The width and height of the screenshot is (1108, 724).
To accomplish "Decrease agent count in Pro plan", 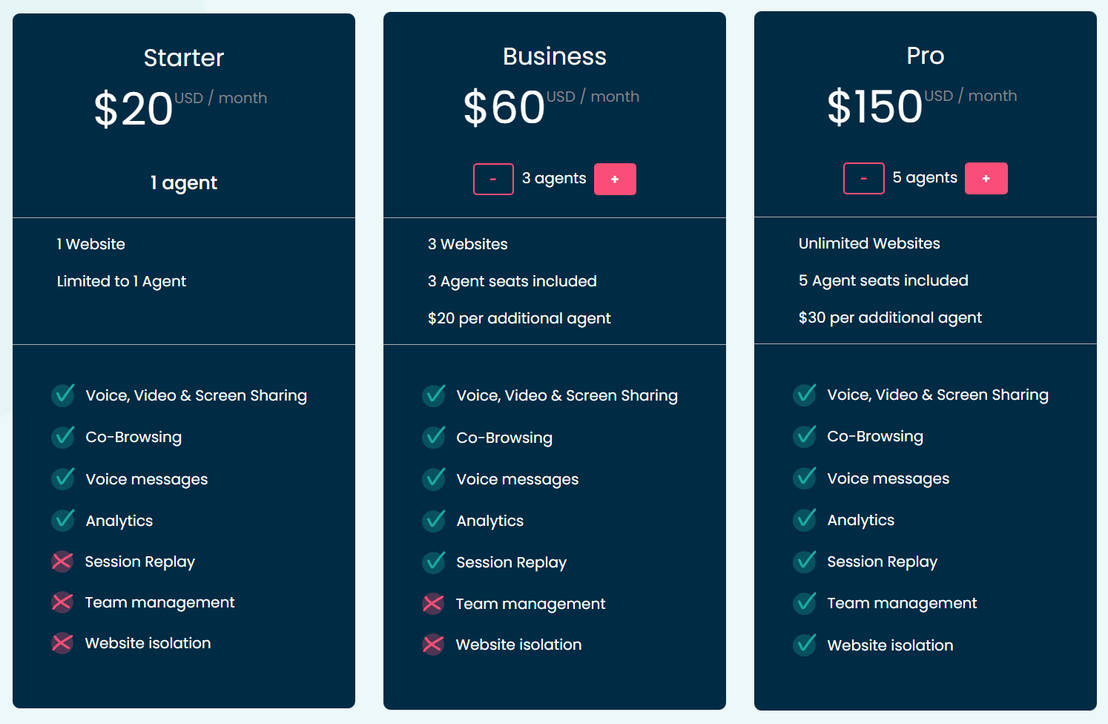I will (x=864, y=178).
